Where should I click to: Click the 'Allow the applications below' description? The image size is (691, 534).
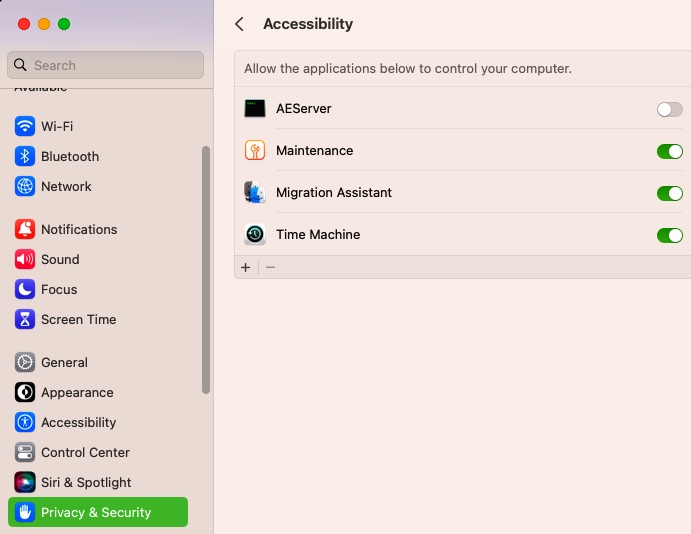coord(408,69)
